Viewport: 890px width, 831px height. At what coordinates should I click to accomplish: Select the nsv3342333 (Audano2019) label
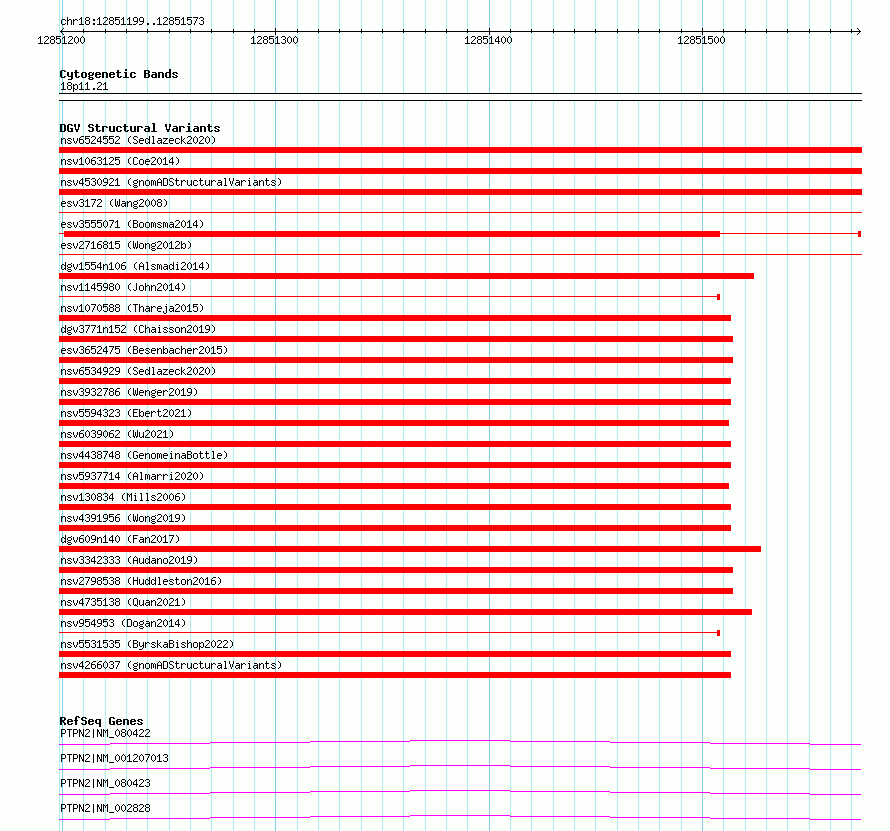tap(129, 560)
